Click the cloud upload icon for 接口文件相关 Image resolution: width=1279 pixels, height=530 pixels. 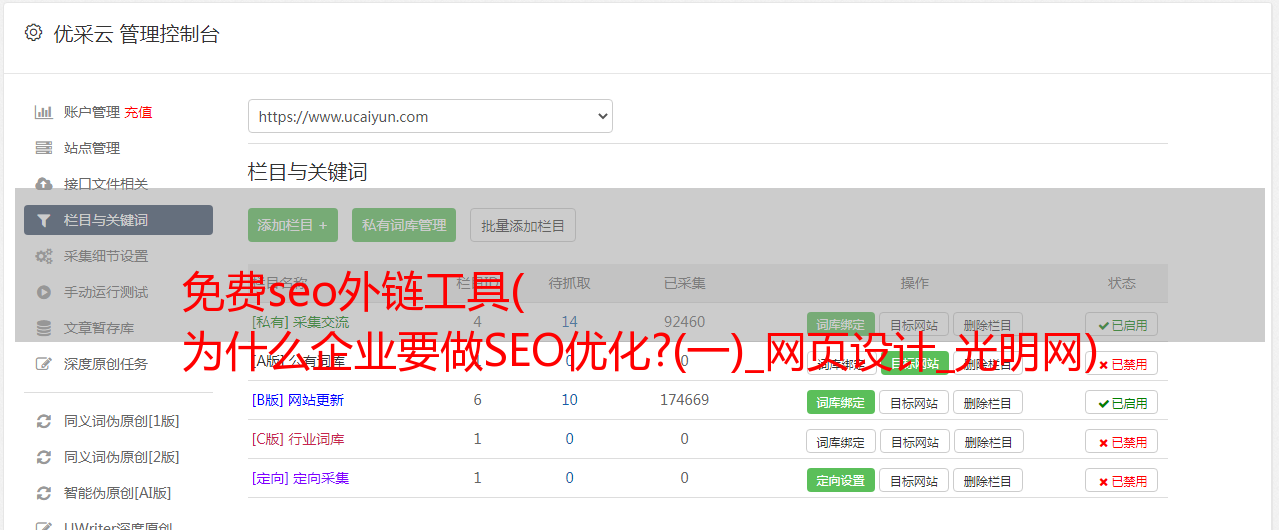[44, 184]
